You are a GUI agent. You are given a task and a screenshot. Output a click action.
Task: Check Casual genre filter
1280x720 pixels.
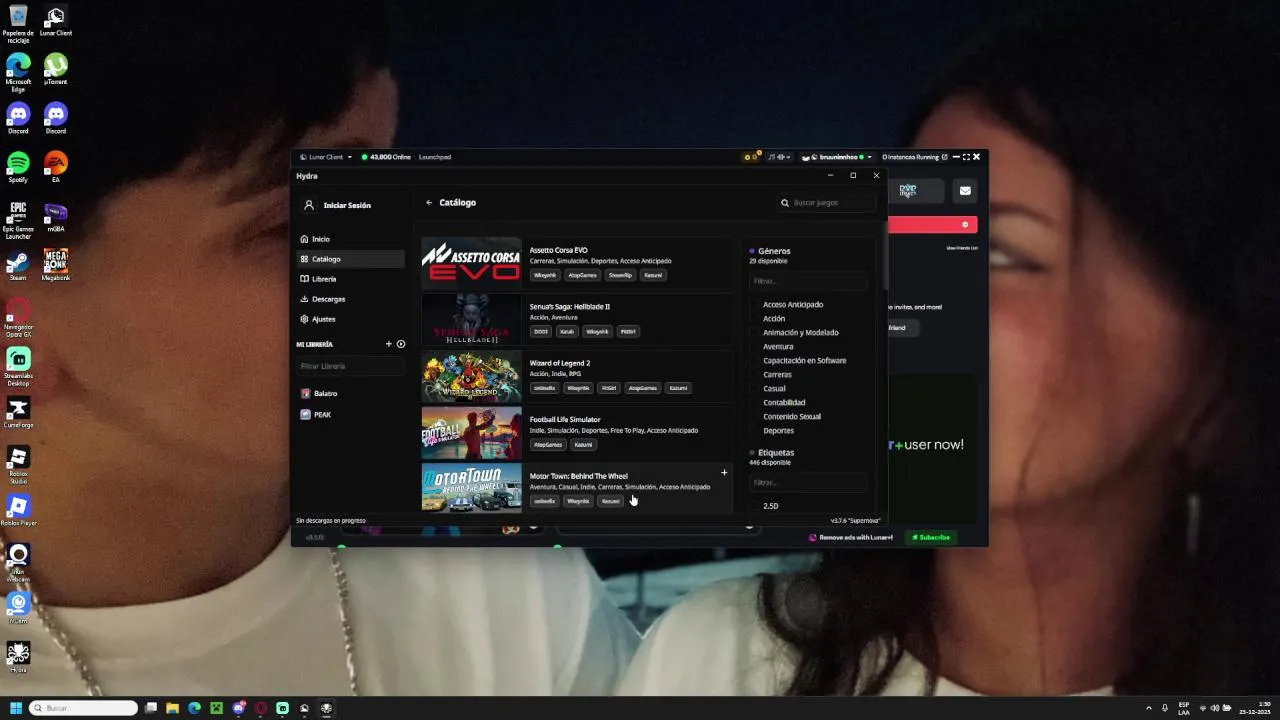[768, 388]
